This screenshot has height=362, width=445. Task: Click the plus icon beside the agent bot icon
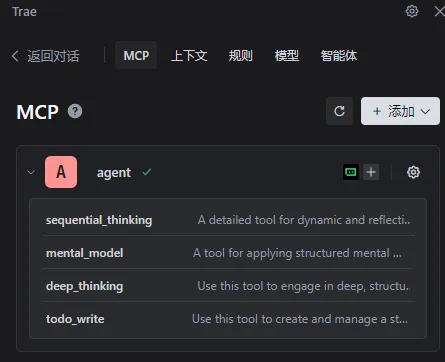click(x=371, y=172)
